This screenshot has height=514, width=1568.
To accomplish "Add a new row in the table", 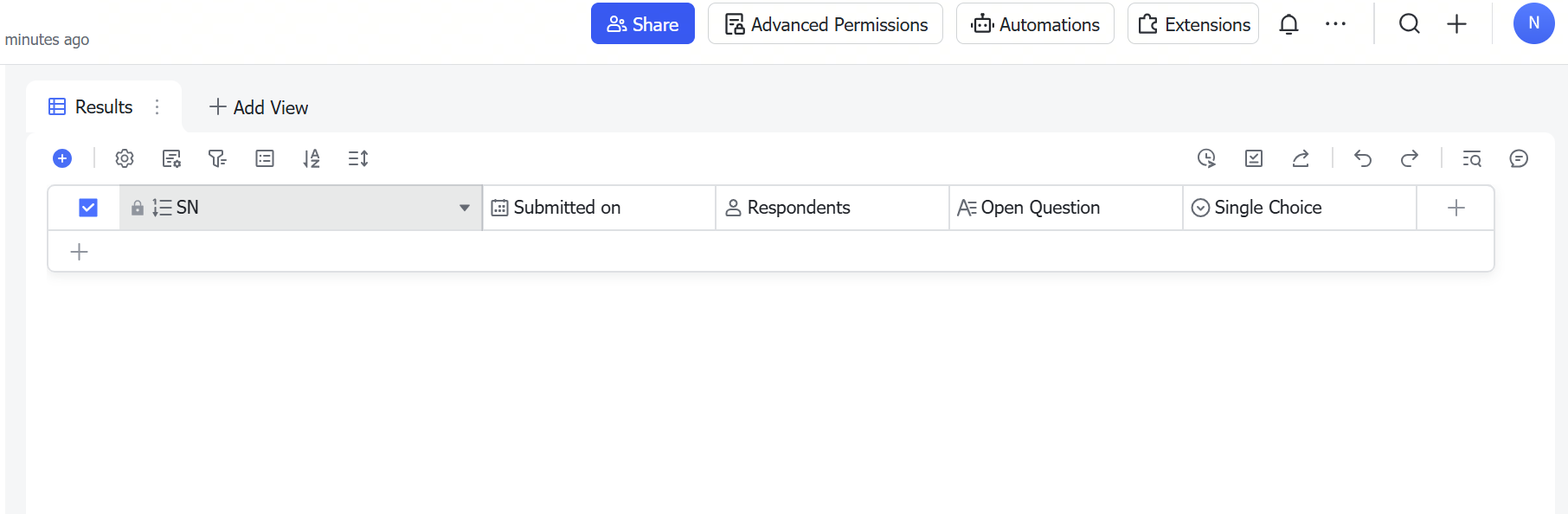I will (x=80, y=252).
